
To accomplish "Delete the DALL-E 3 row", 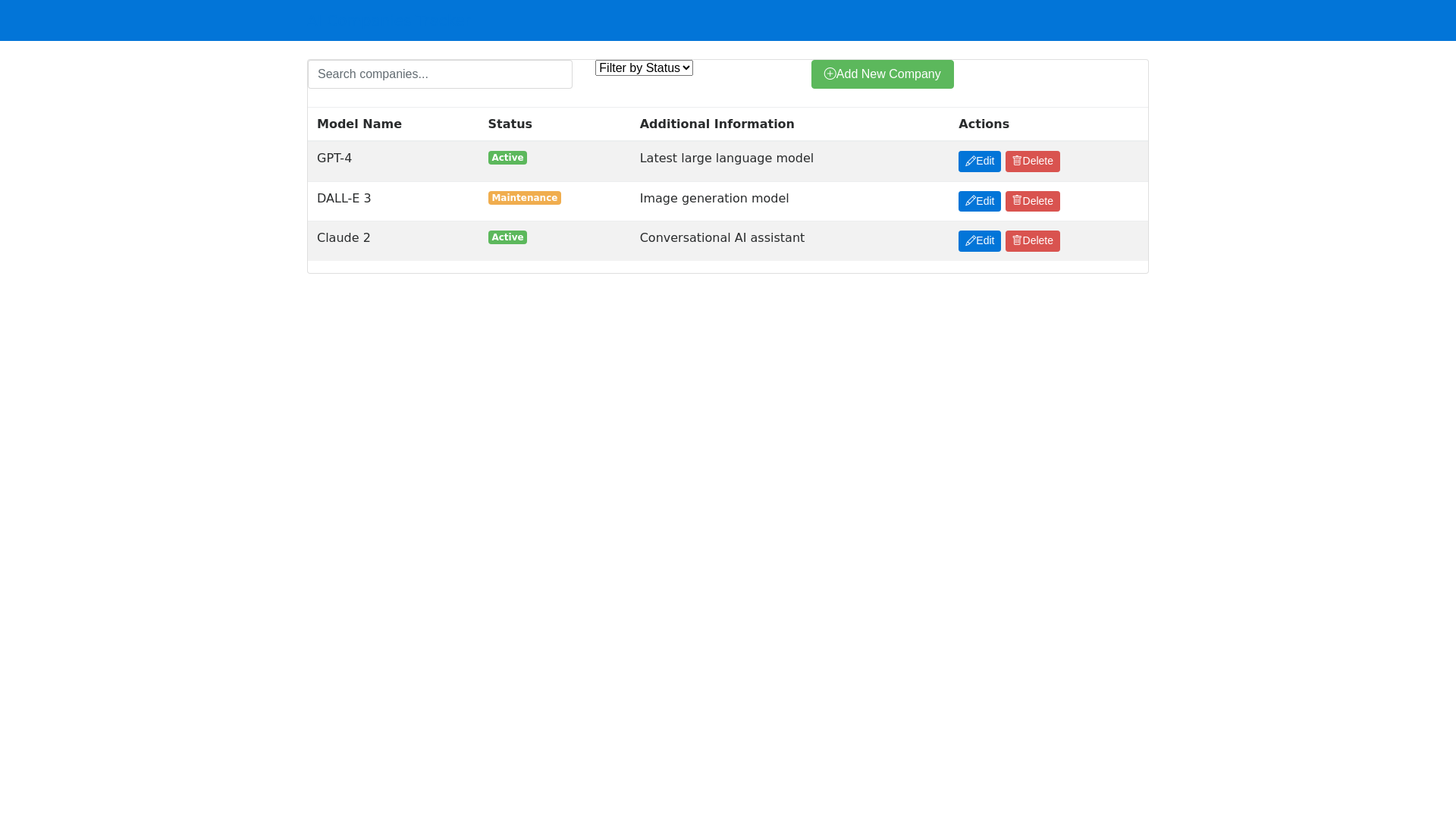I will pos(1032,201).
